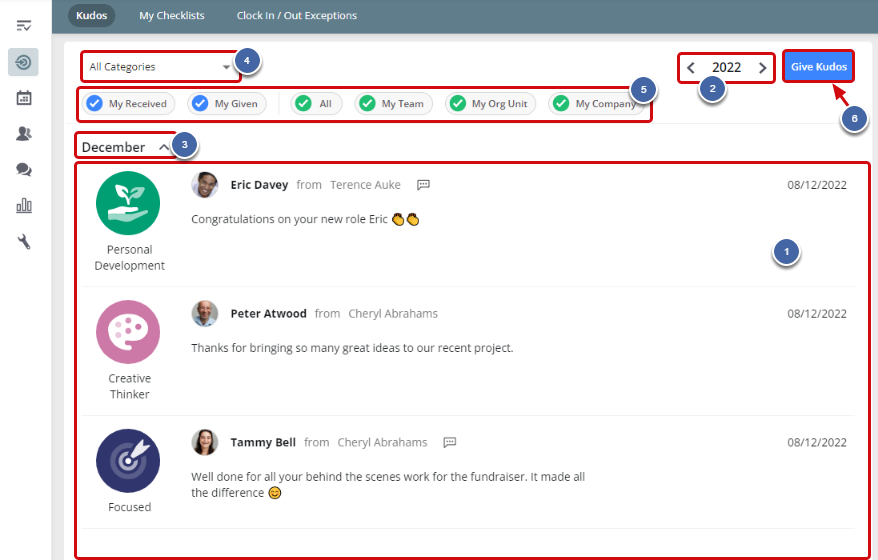878x560 pixels.
Task: Select the clock-in arrow sidebar icon
Action: 24,62
